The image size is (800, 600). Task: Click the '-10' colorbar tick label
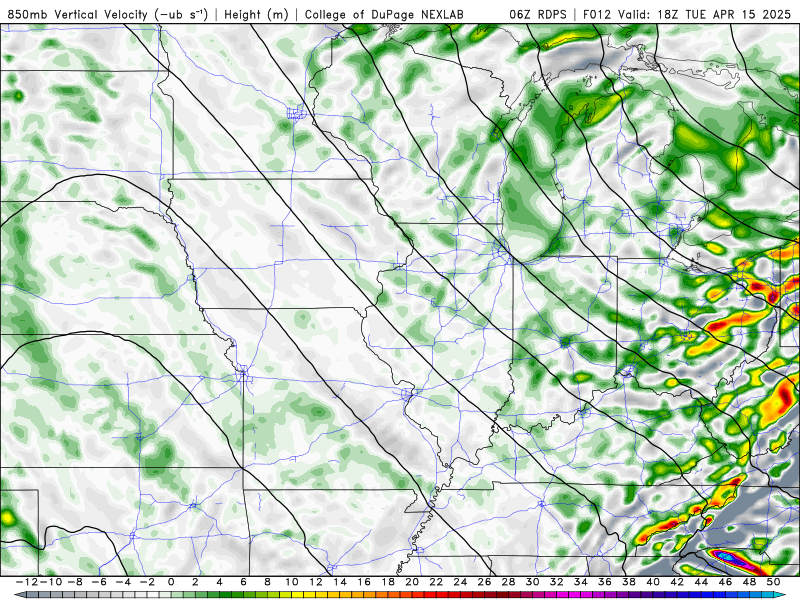49,582
